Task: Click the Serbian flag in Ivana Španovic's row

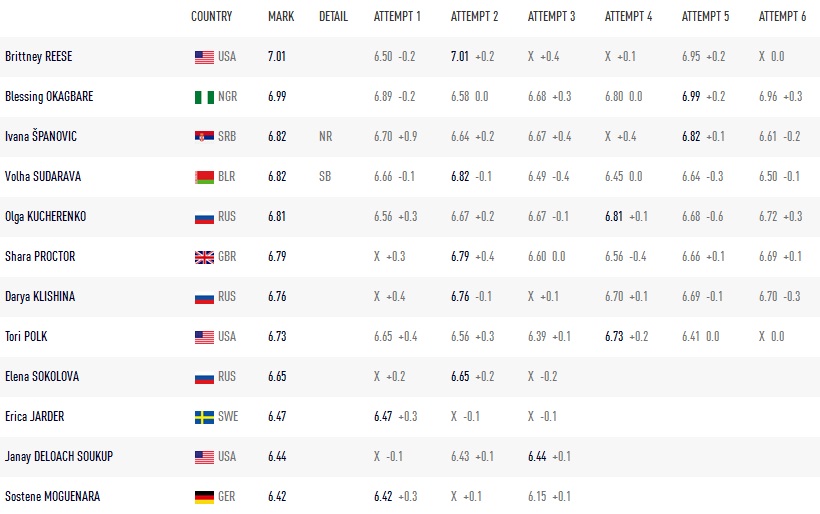Action: (x=204, y=137)
